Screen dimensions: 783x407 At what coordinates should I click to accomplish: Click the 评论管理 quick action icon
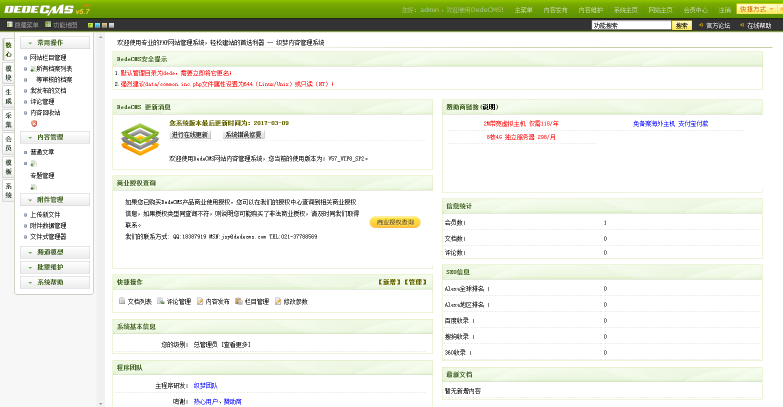[161, 301]
